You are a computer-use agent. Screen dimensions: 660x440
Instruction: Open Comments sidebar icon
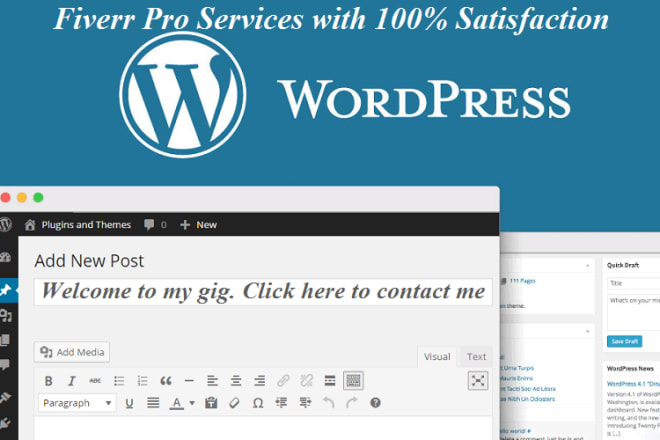(x=5, y=365)
